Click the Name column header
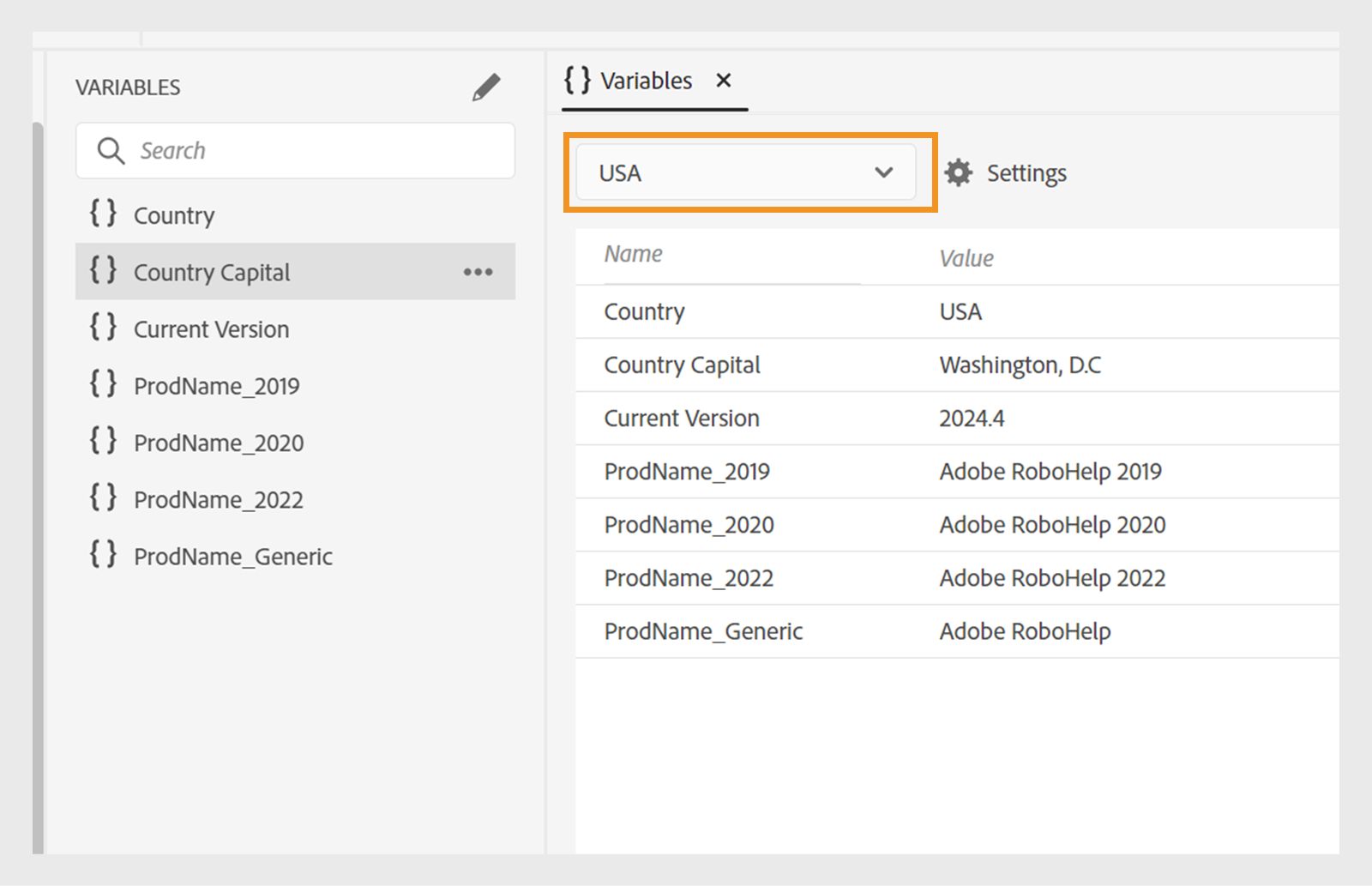Screen dimensions: 1372x886 [x=634, y=254]
